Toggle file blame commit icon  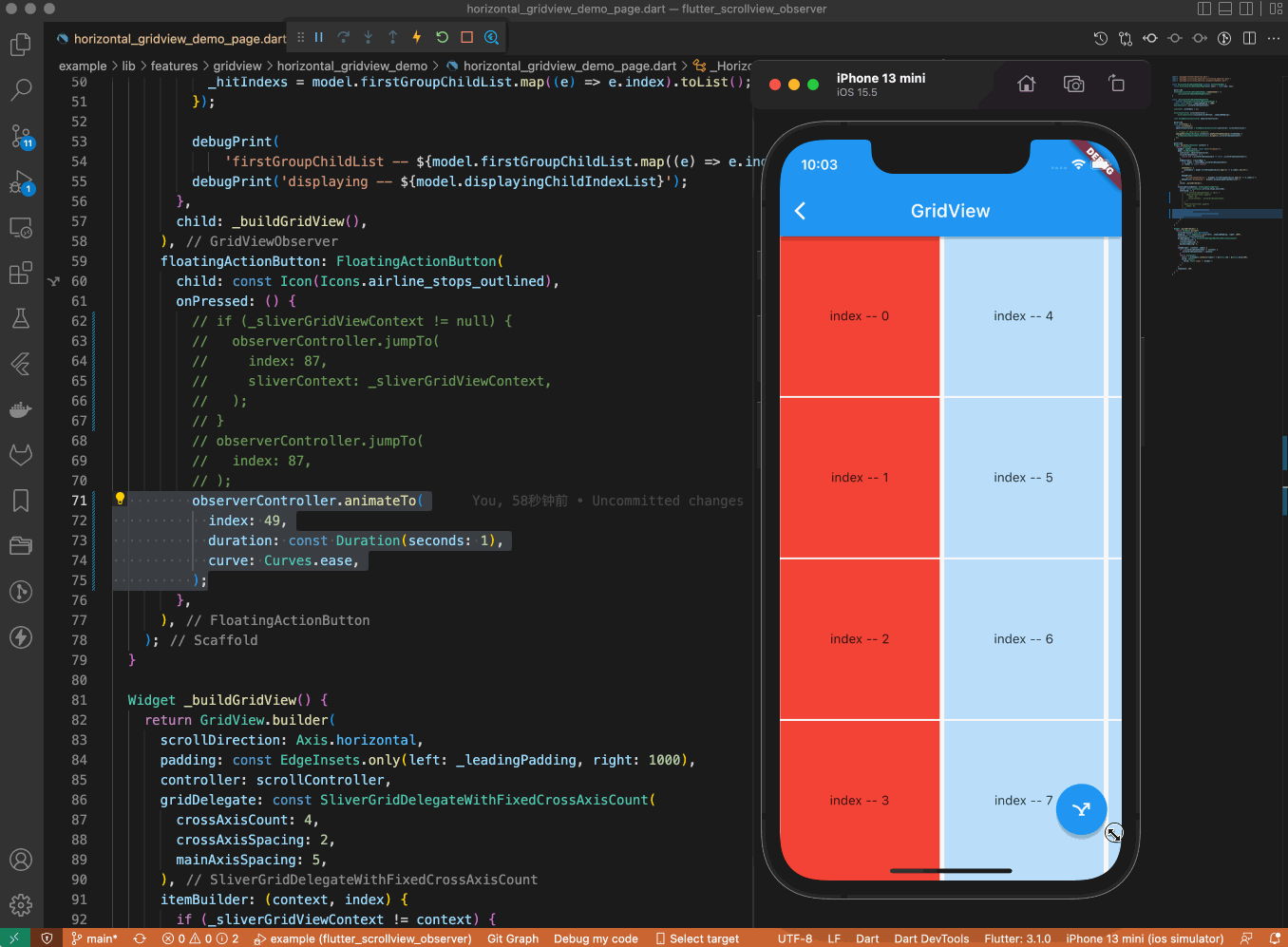tap(1175, 38)
